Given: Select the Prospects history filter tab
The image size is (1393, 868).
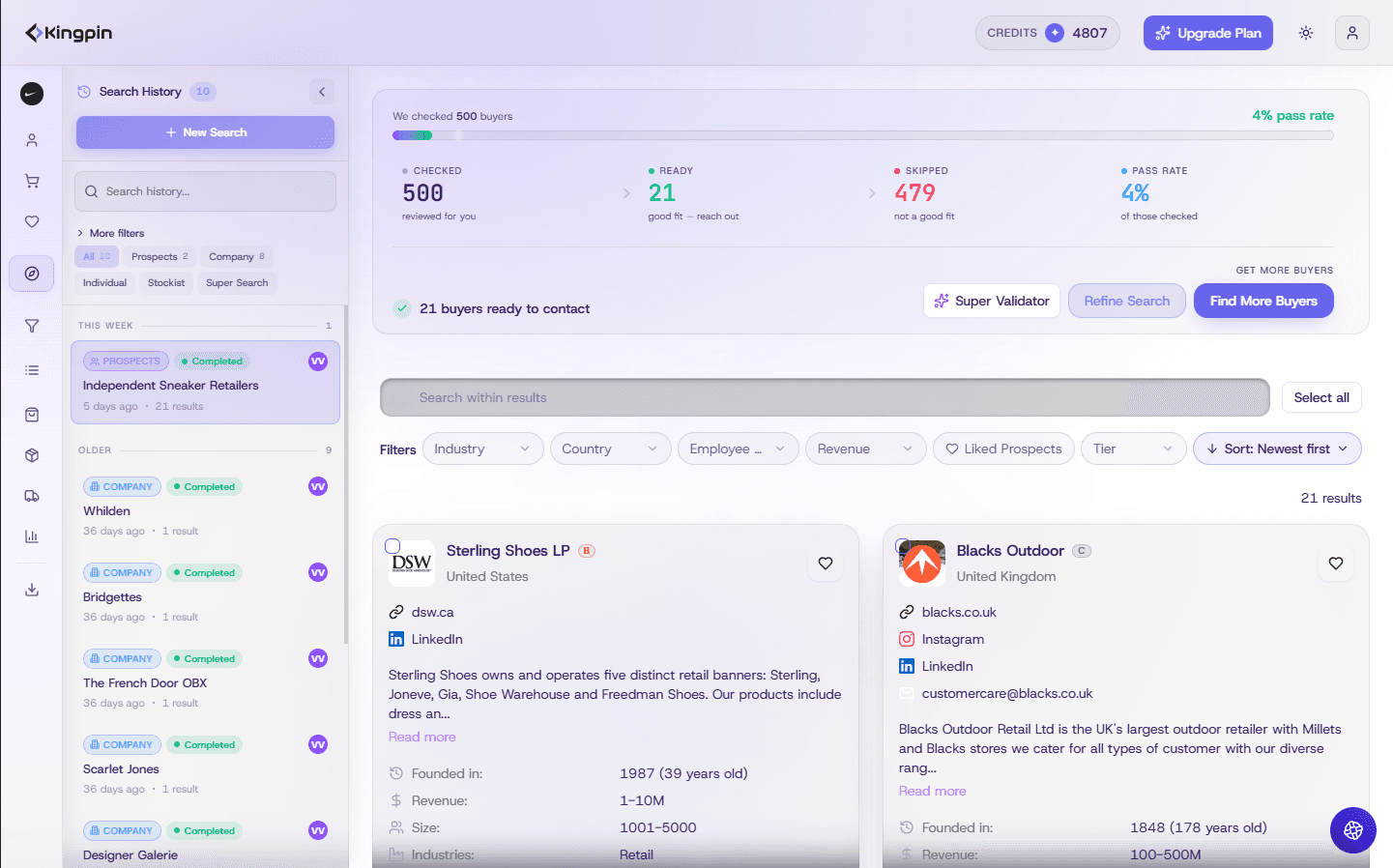Looking at the screenshot, I should coord(160,256).
